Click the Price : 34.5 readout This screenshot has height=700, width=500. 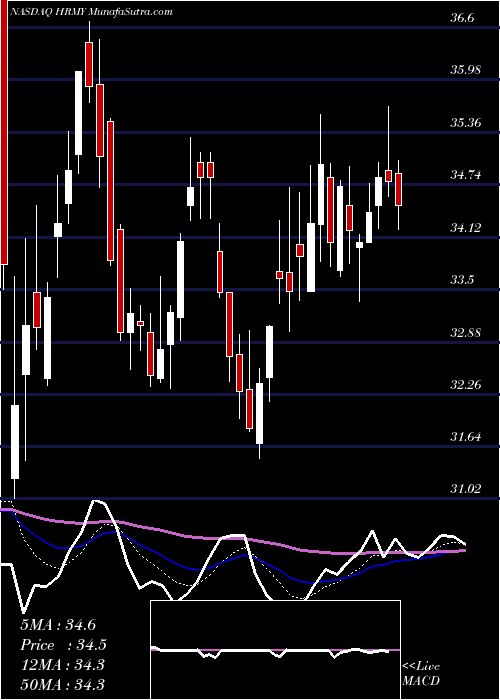[x=63, y=644]
